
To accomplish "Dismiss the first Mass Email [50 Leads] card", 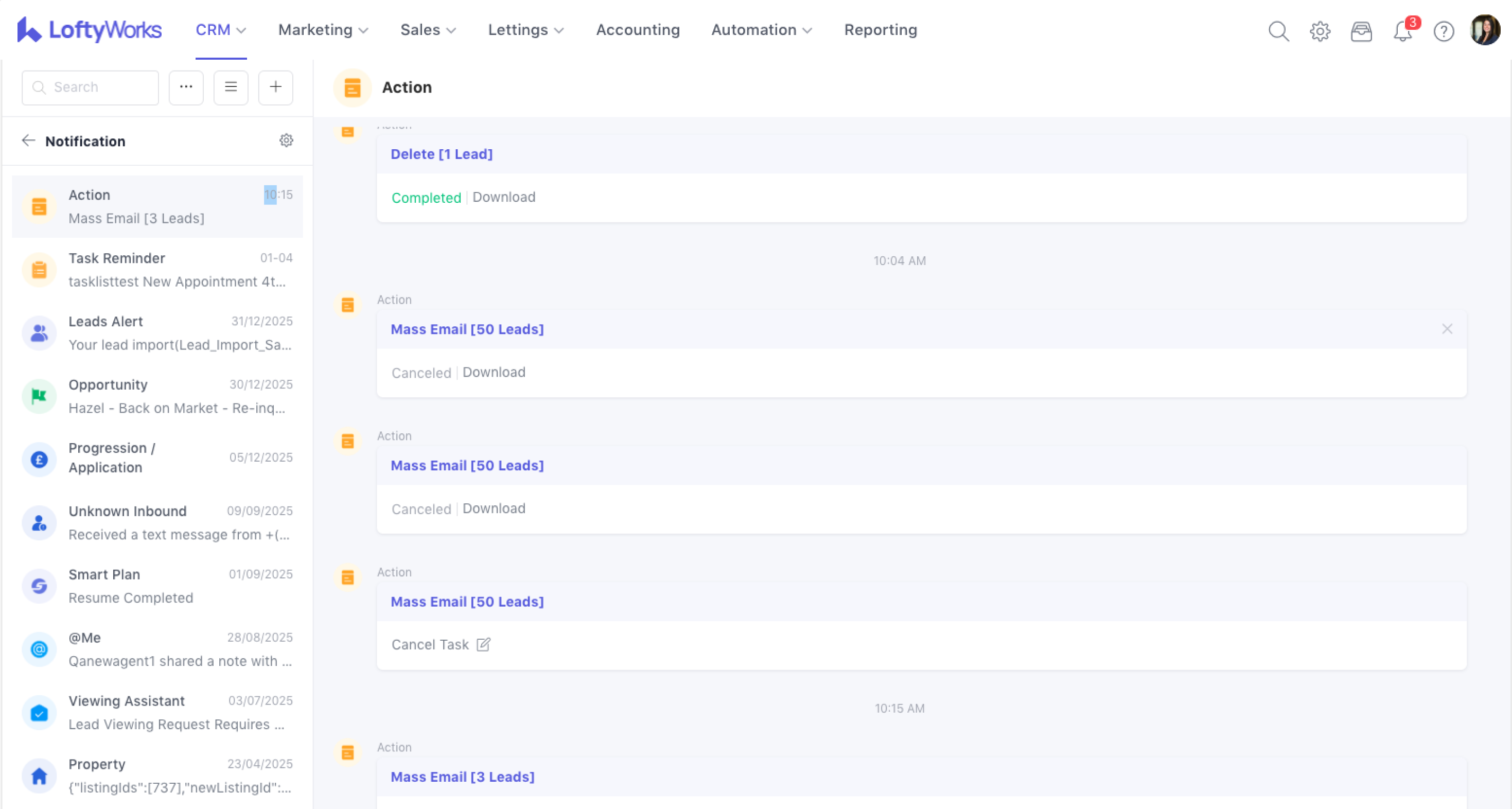I will [1447, 329].
